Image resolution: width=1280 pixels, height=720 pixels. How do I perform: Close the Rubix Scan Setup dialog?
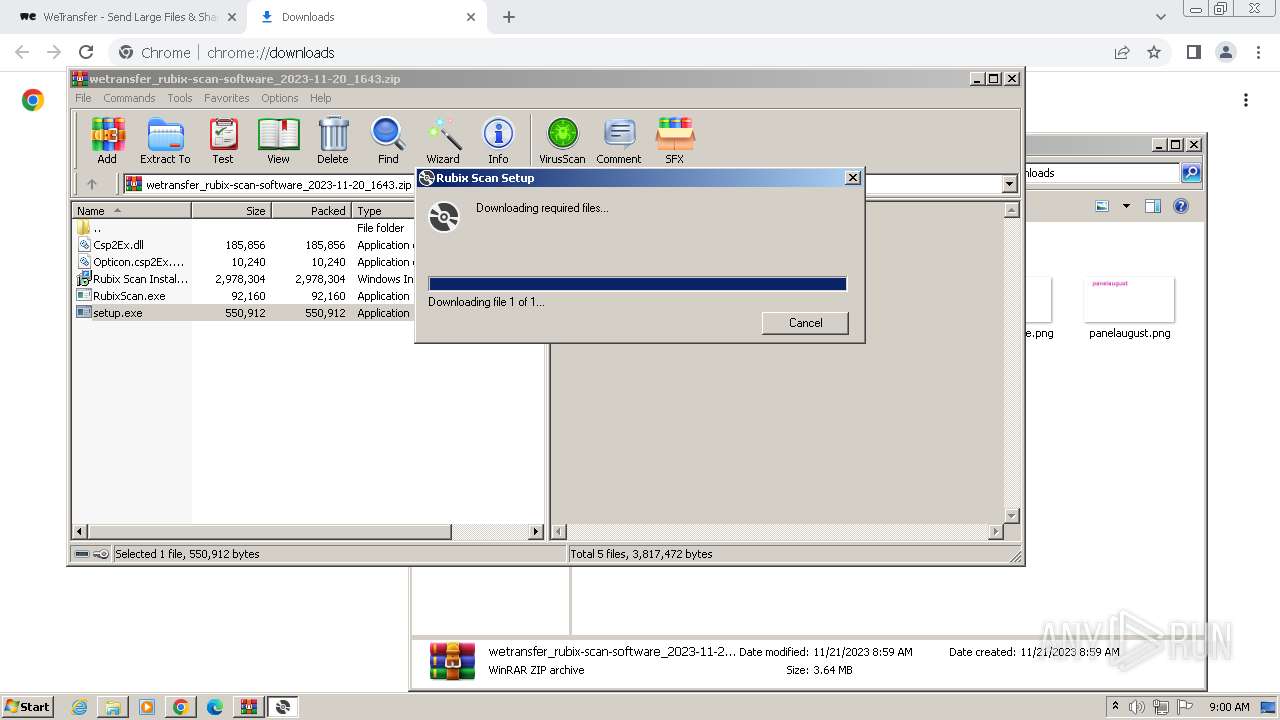(853, 178)
